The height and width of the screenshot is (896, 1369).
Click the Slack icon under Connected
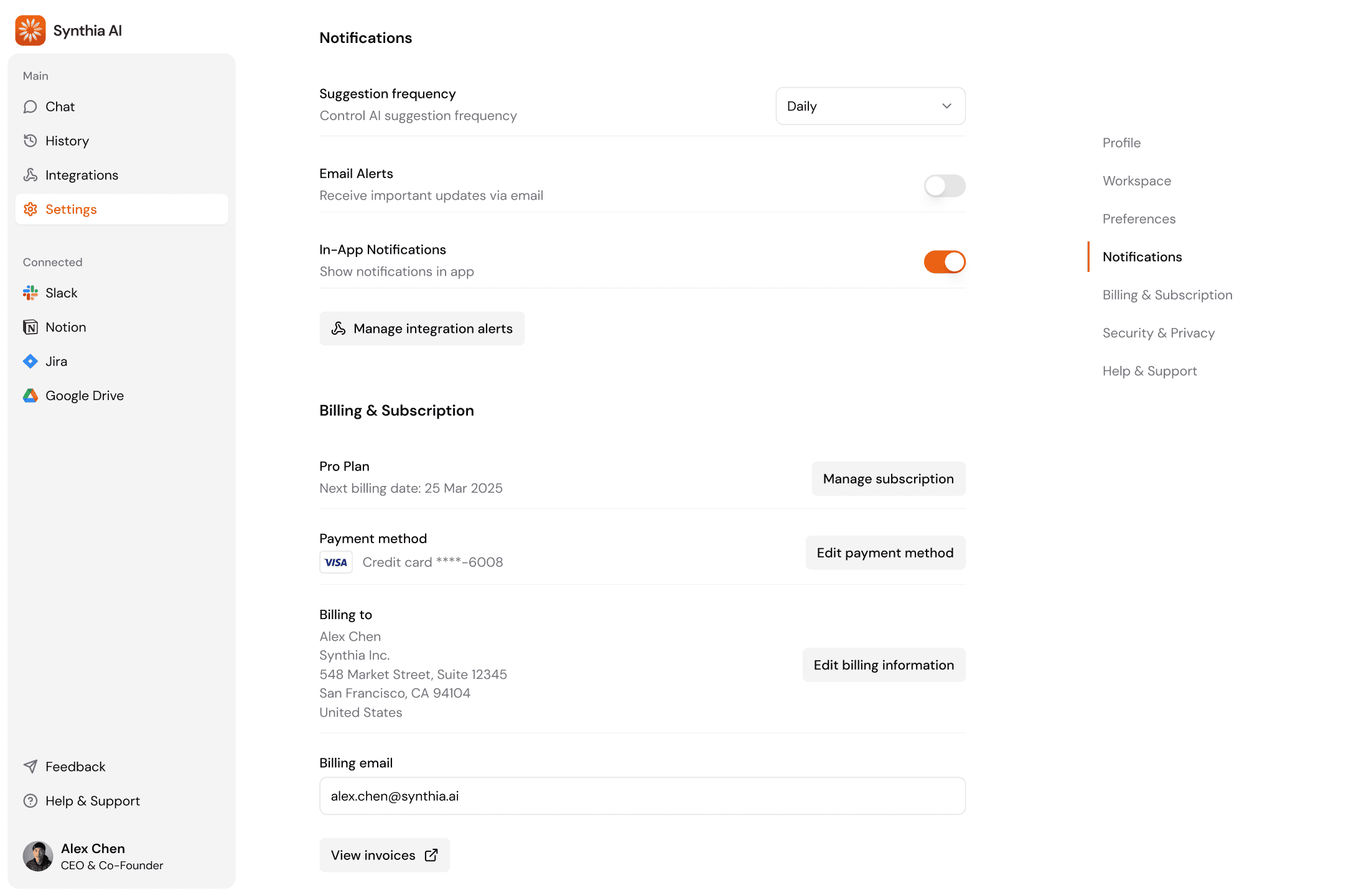coord(30,292)
